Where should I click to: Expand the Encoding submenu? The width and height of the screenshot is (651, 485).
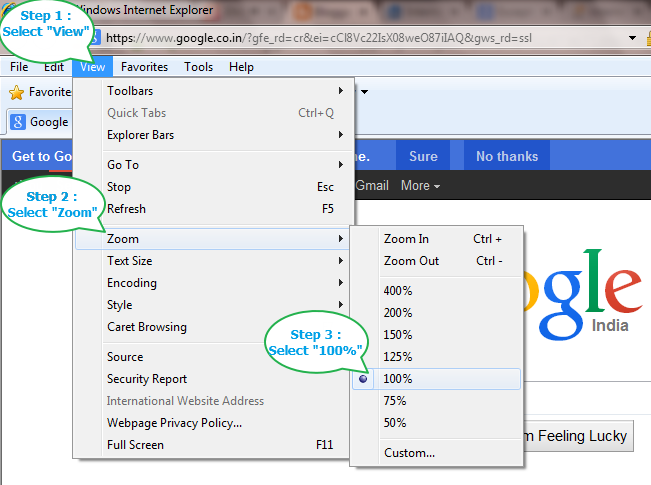212,283
